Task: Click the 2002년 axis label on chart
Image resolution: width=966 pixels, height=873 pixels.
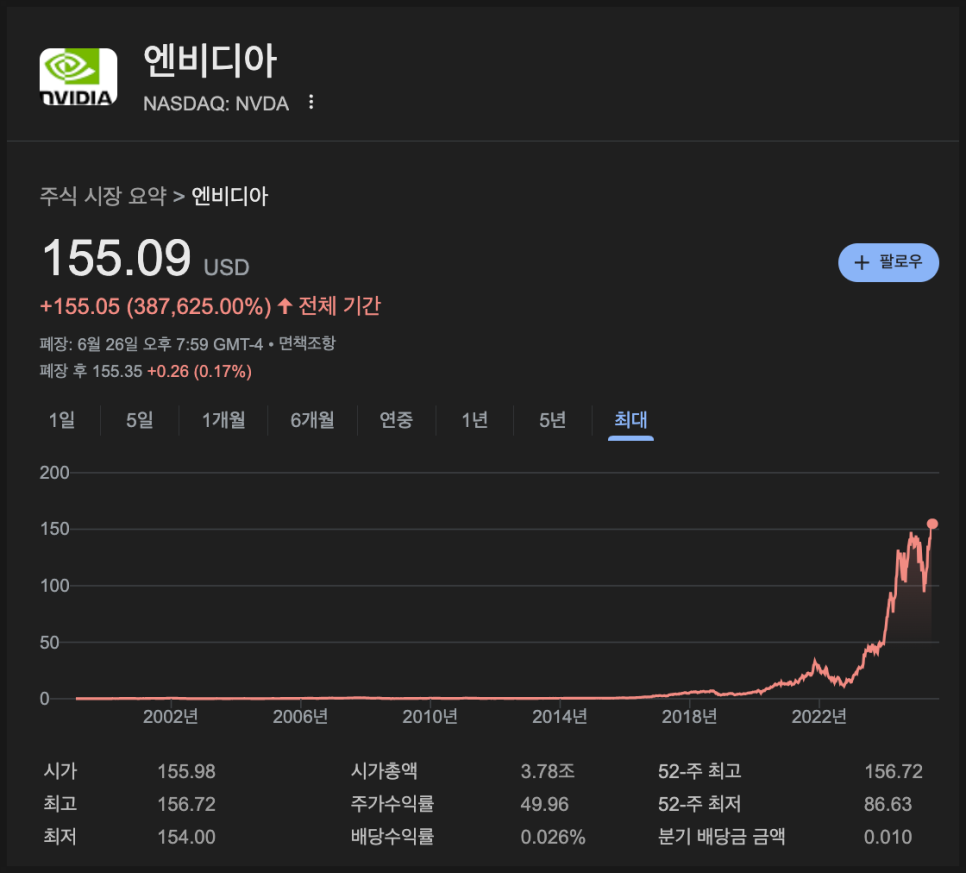Action: [x=170, y=717]
